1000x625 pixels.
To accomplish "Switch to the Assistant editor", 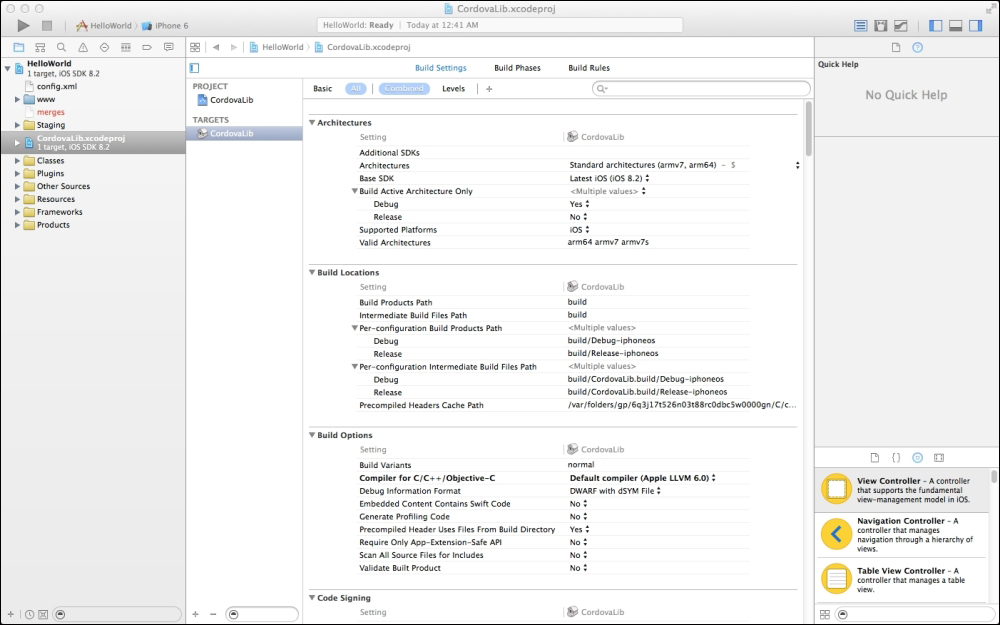I will 881,26.
